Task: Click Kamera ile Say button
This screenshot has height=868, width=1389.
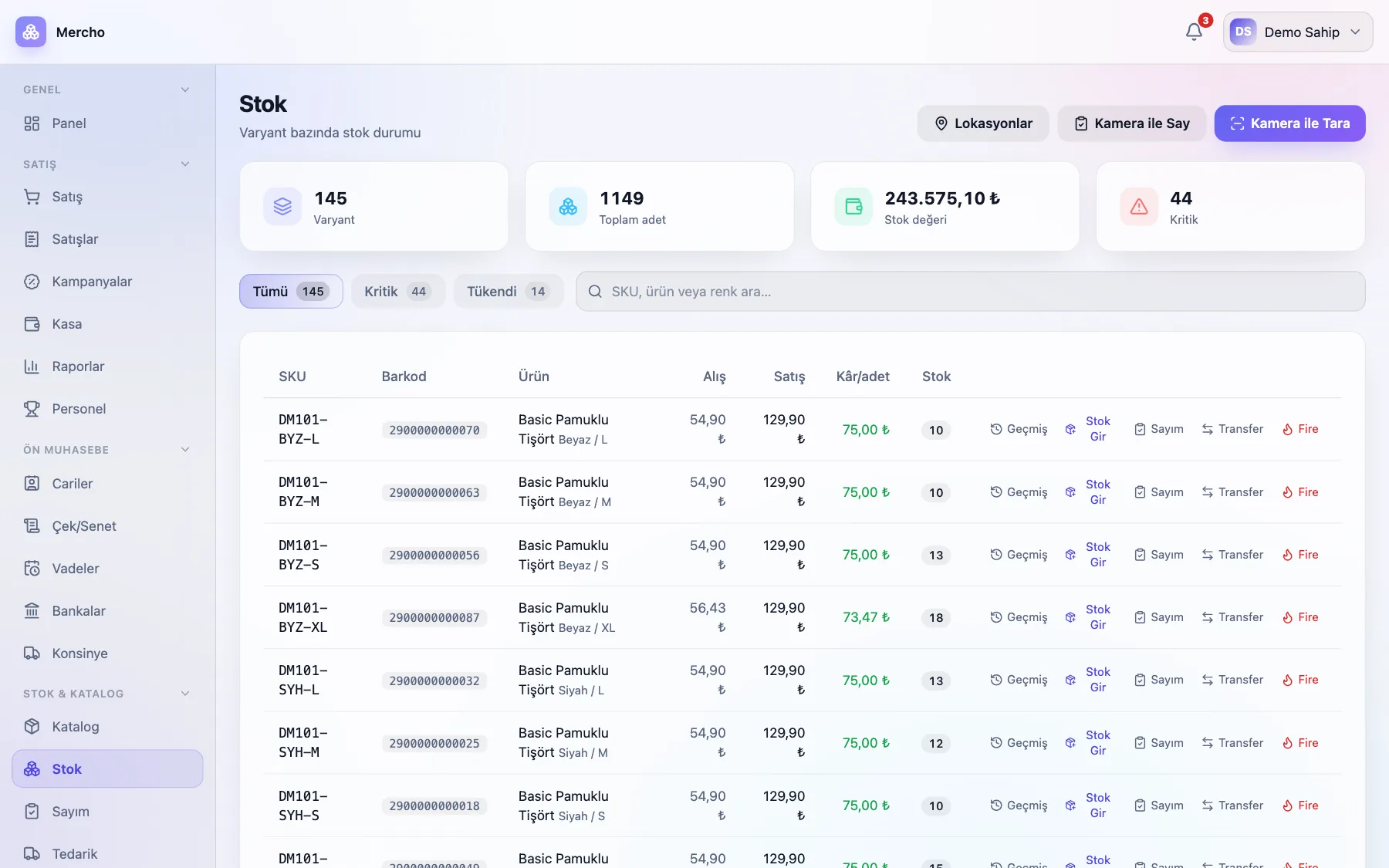Action: [1131, 123]
